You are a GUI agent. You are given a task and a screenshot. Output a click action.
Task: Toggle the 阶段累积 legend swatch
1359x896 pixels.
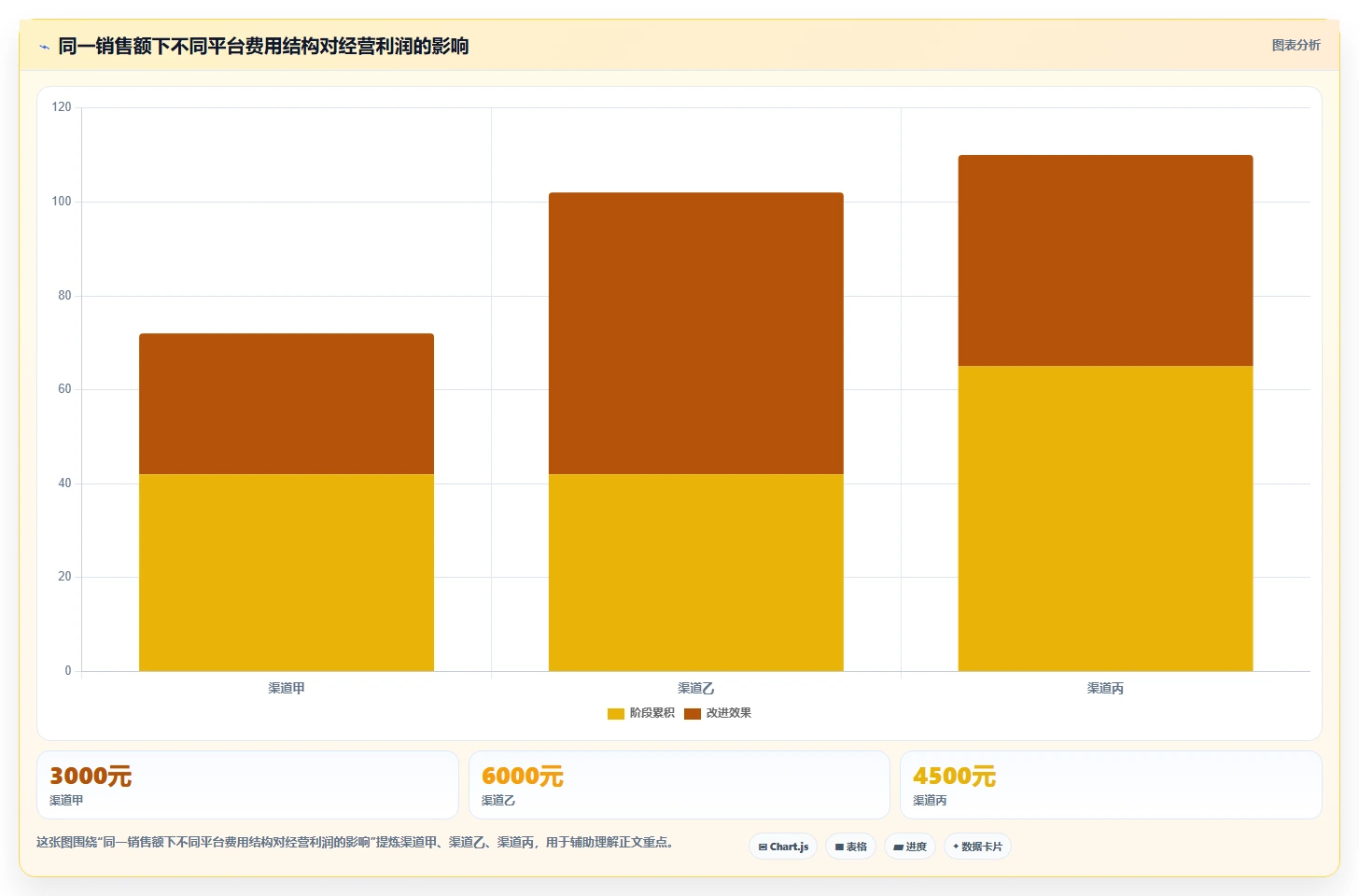coord(616,714)
